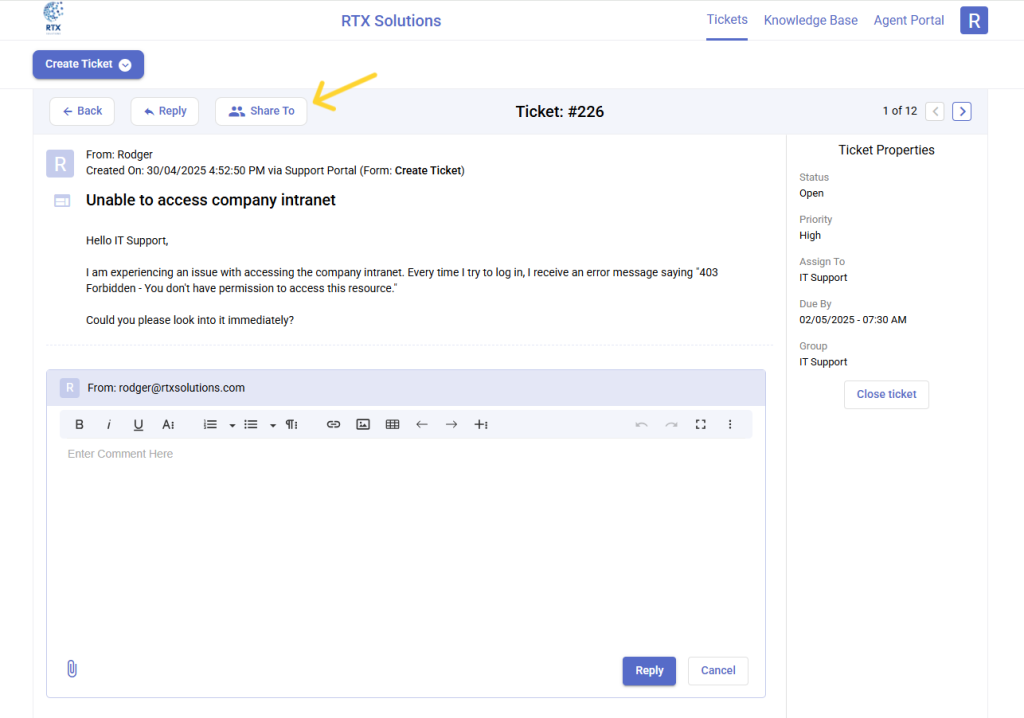
Task: Click the priority value High
Action: pos(810,235)
